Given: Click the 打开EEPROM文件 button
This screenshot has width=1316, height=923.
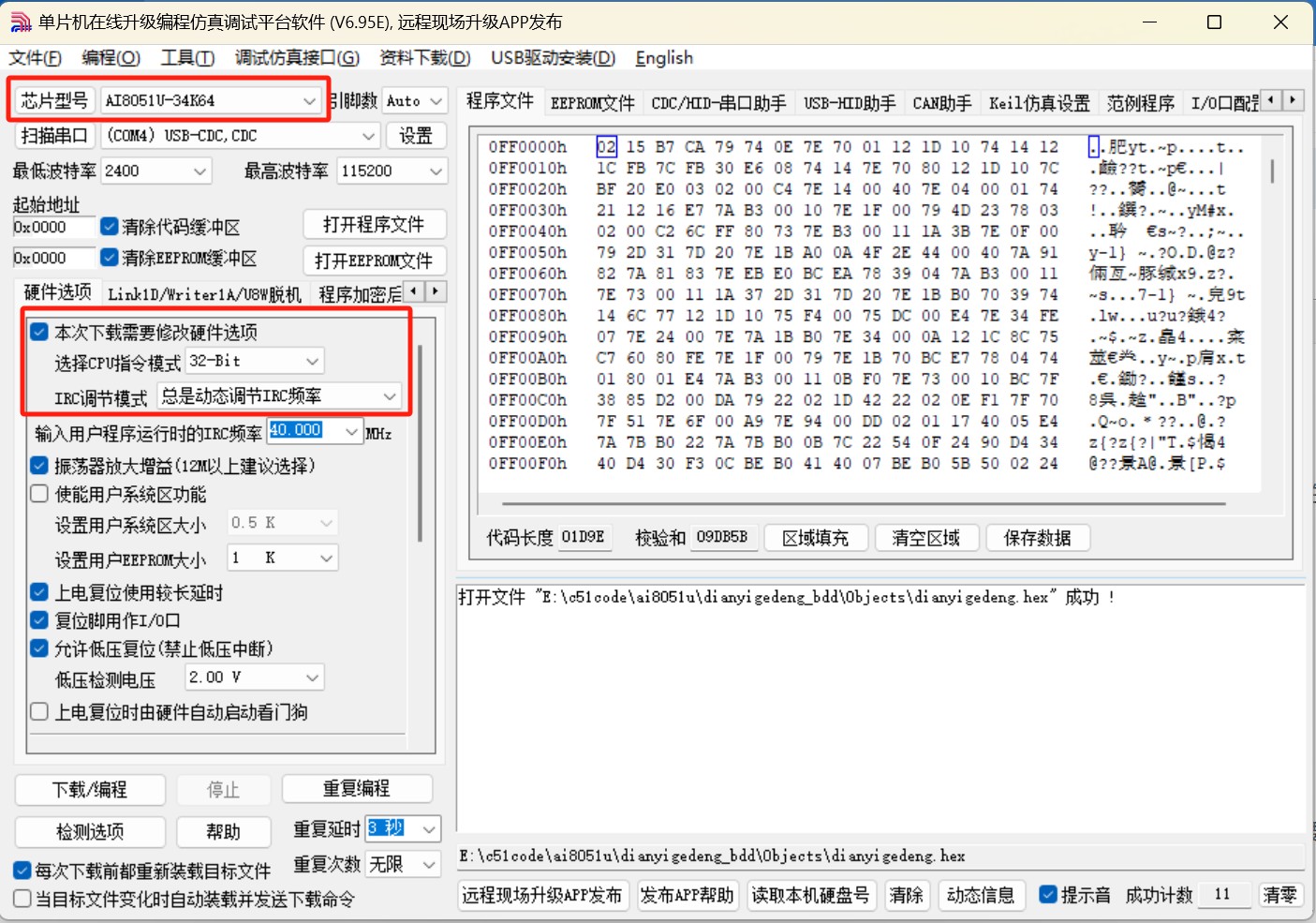Looking at the screenshot, I should tap(374, 261).
